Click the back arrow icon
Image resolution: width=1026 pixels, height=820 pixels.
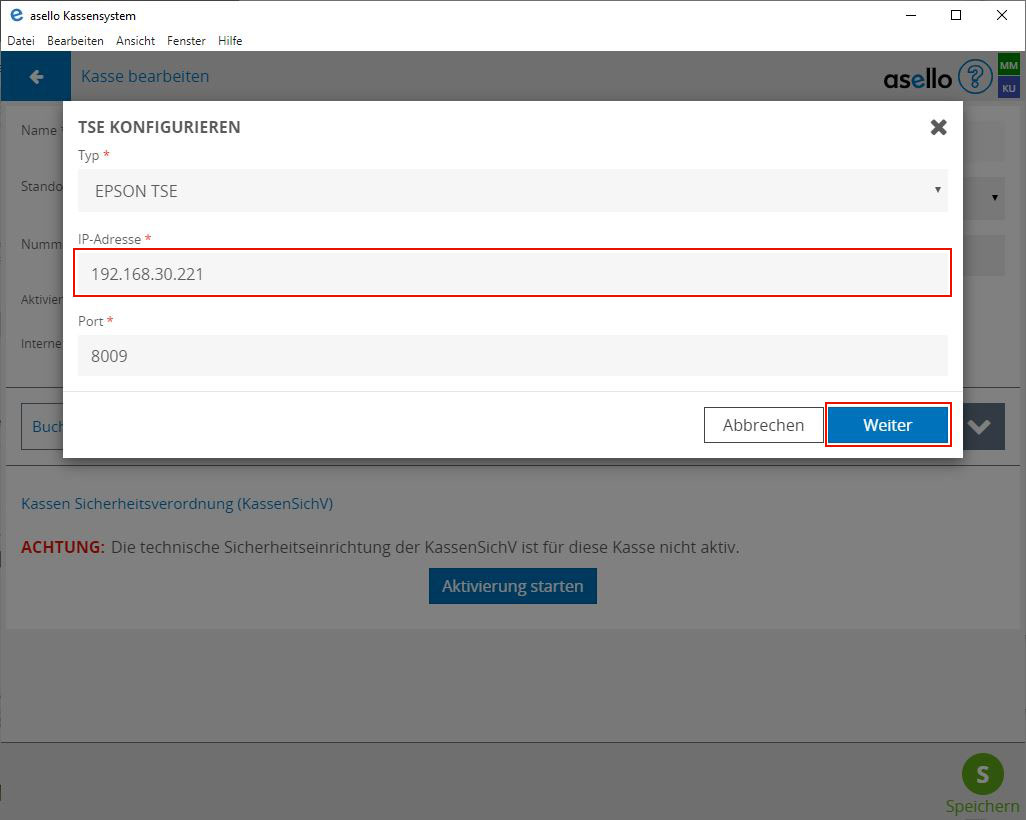click(x=37, y=77)
